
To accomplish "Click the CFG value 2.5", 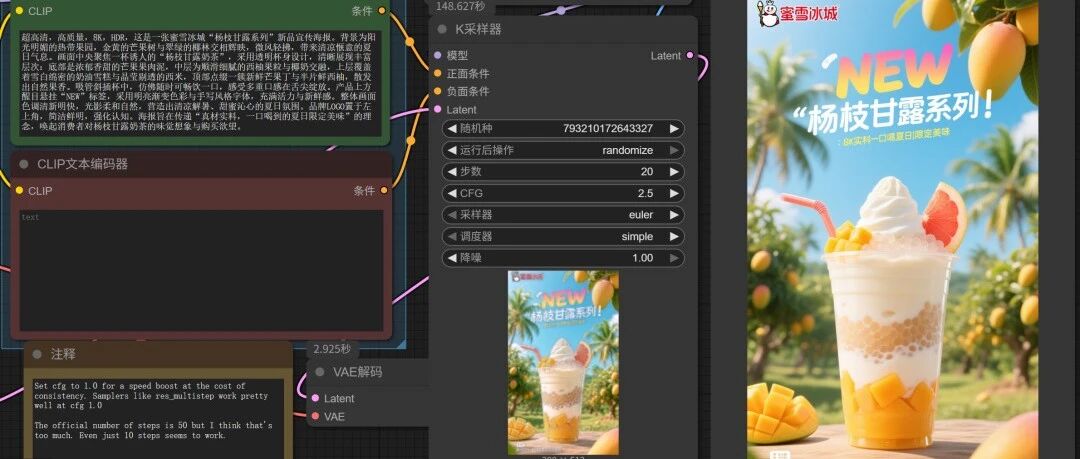I will (x=645, y=193).
